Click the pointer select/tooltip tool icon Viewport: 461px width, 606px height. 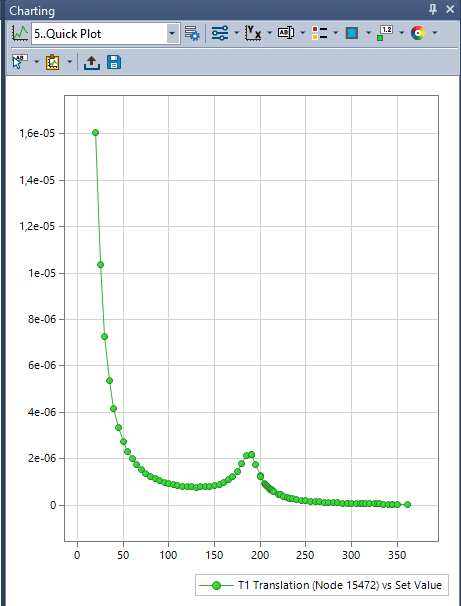[x=20, y=62]
